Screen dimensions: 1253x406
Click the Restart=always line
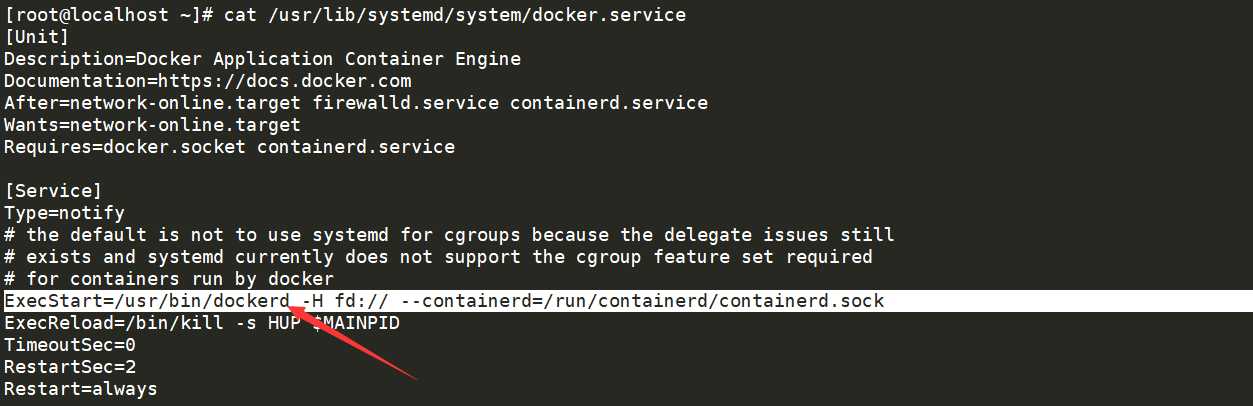tap(81, 389)
